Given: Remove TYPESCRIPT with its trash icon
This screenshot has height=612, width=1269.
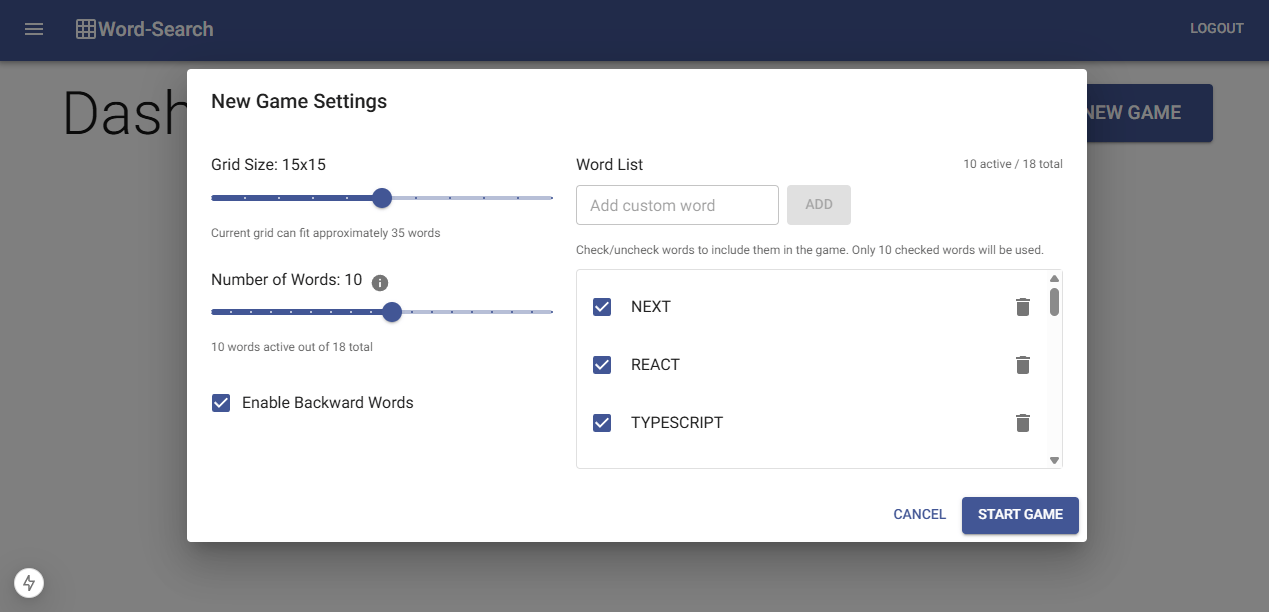Looking at the screenshot, I should pyautogui.click(x=1022, y=423).
